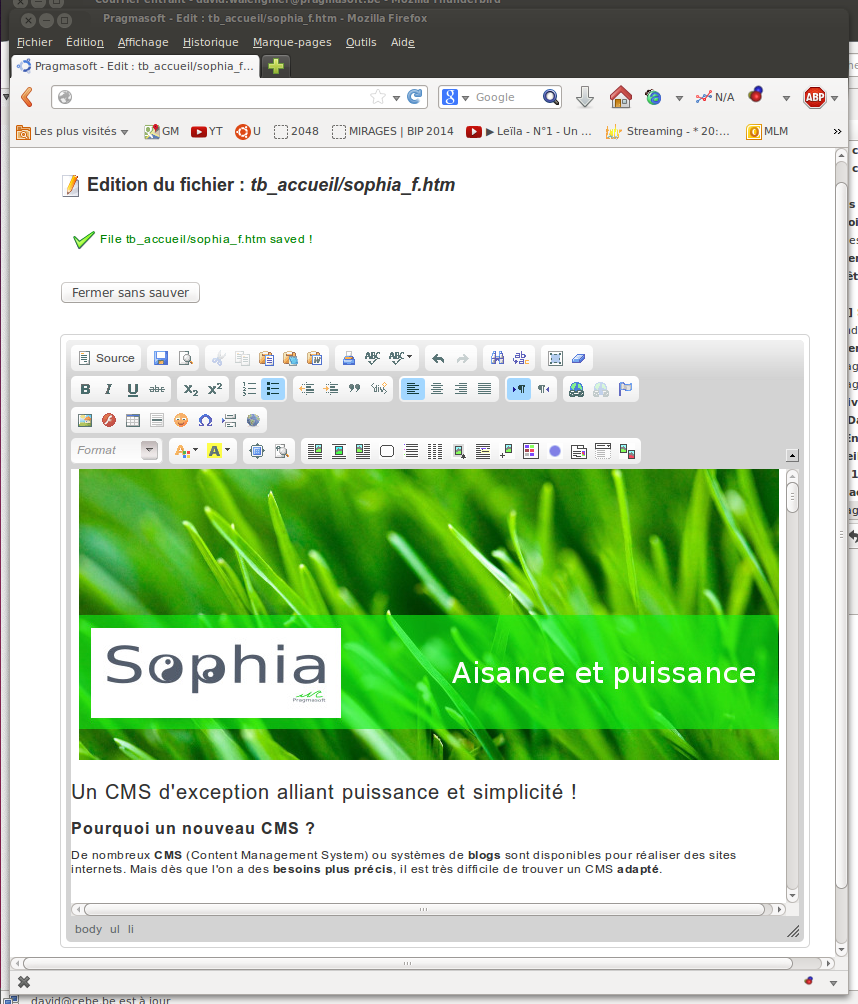Expand the Les plus visités bookmarks folder
This screenshot has height=1004, width=858.
72,131
